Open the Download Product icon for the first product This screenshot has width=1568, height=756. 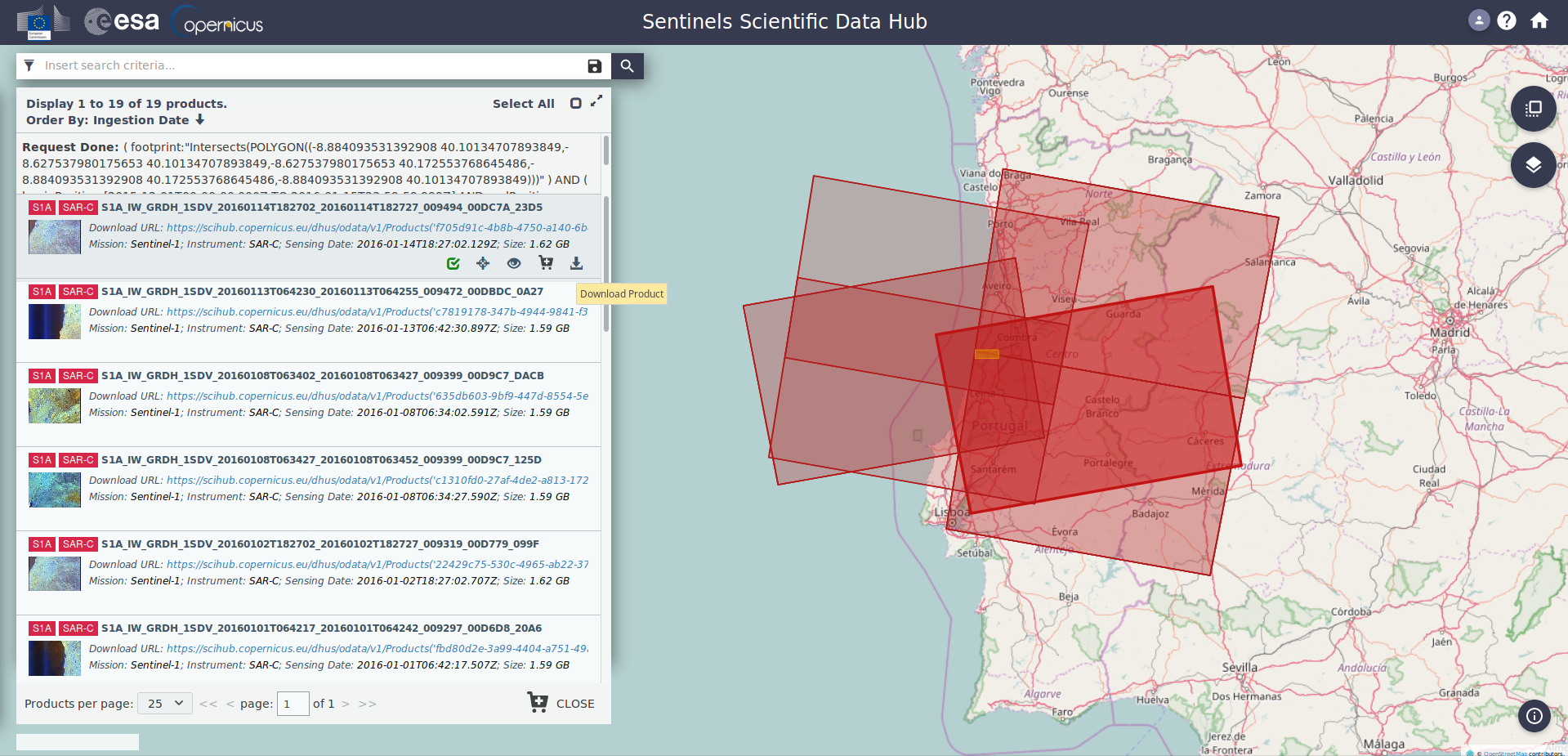click(576, 263)
